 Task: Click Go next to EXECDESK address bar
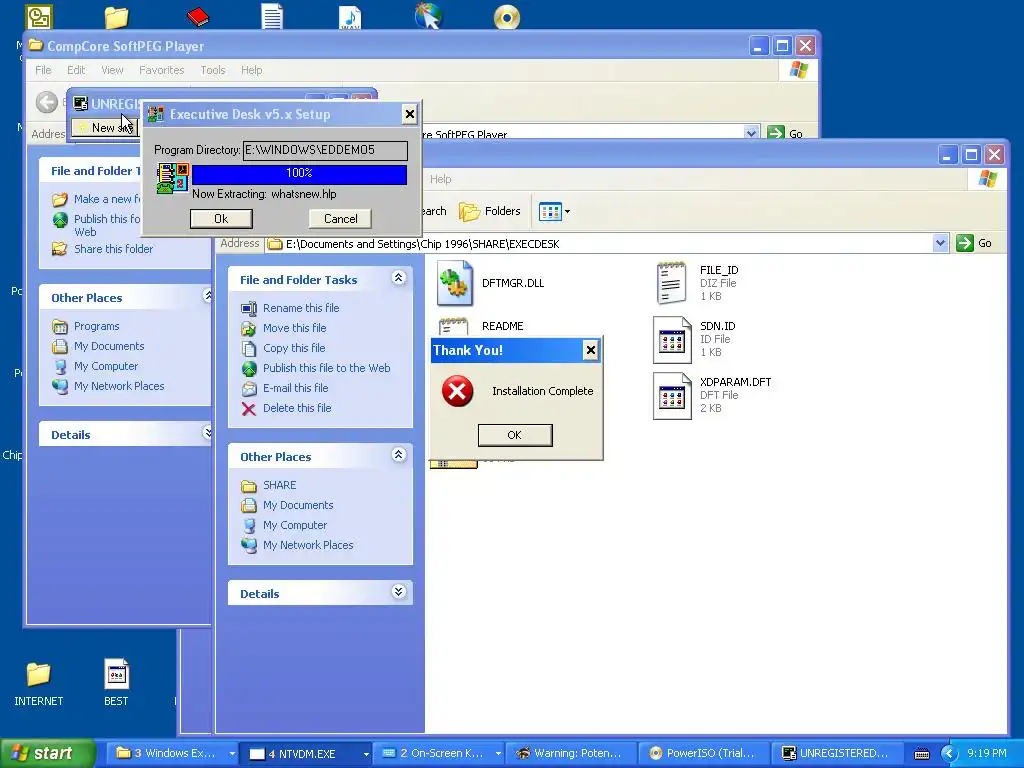(974, 243)
